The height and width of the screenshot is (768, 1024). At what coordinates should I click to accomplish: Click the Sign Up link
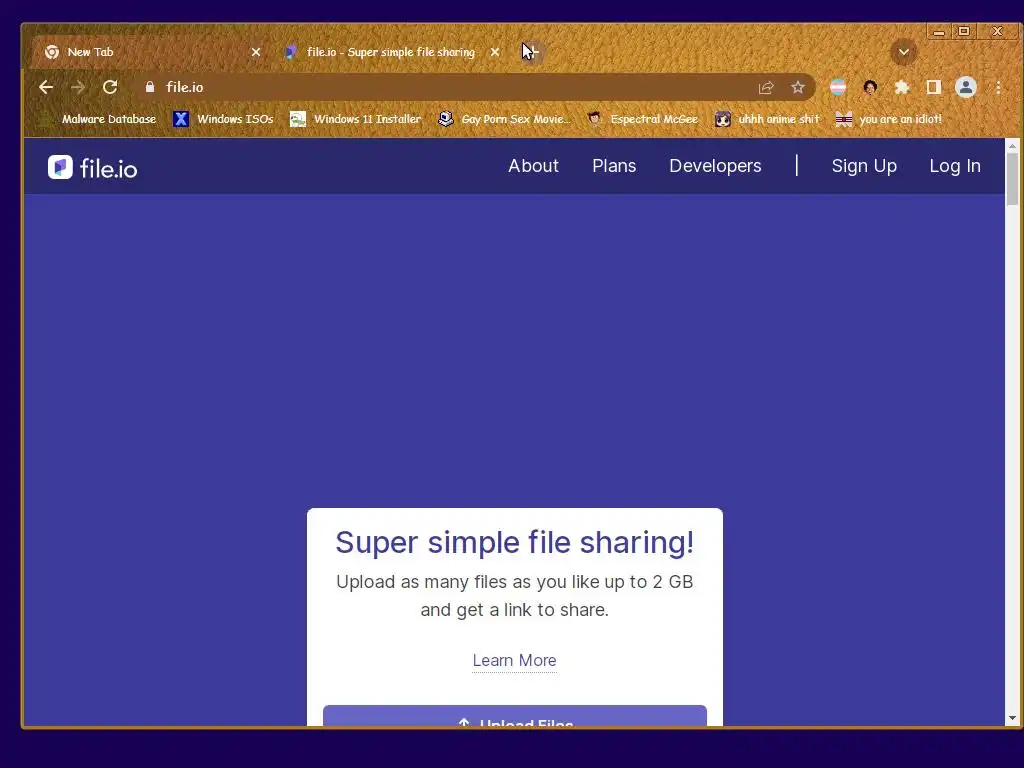click(x=864, y=166)
